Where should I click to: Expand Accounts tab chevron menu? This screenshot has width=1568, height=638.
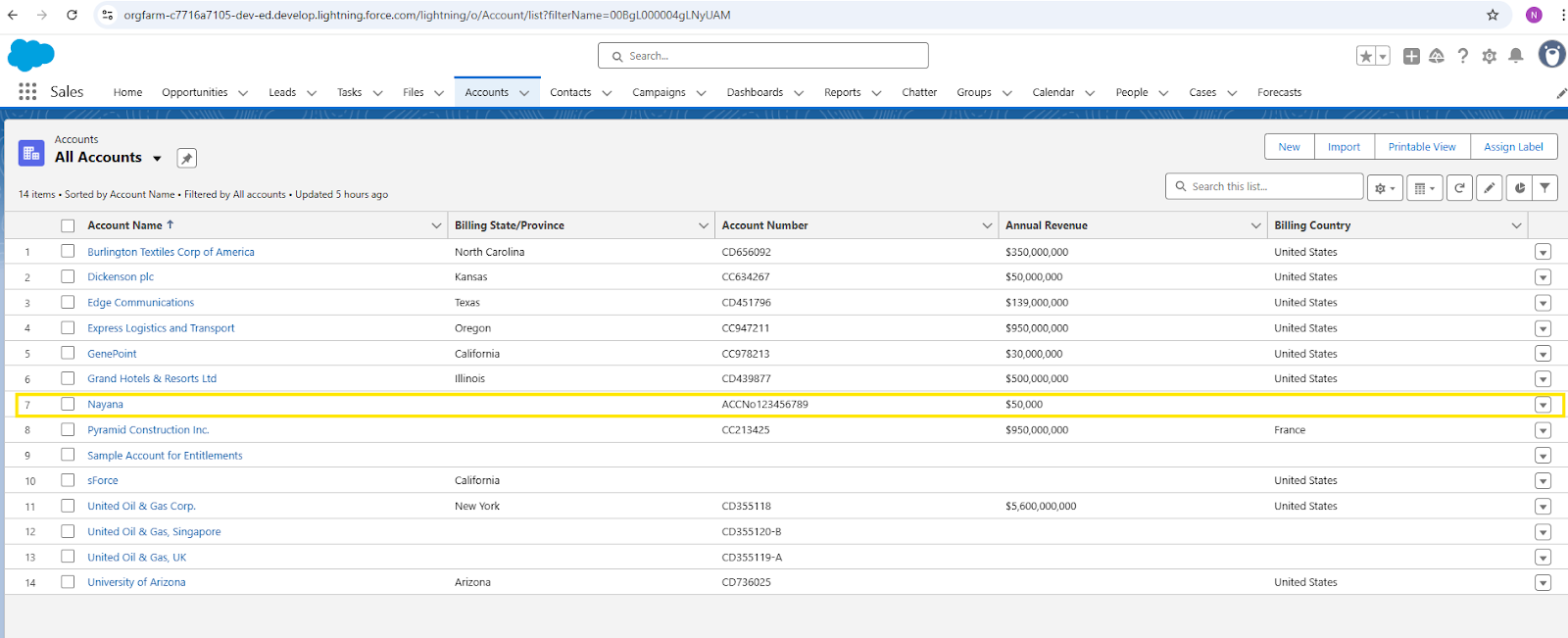tap(524, 93)
